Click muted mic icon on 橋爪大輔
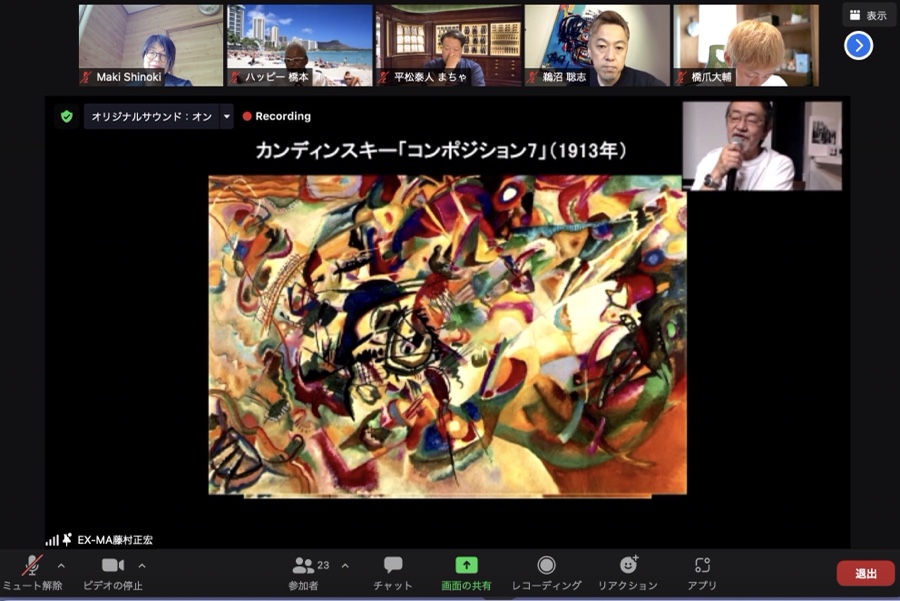Image resolution: width=900 pixels, height=601 pixels. (x=681, y=77)
